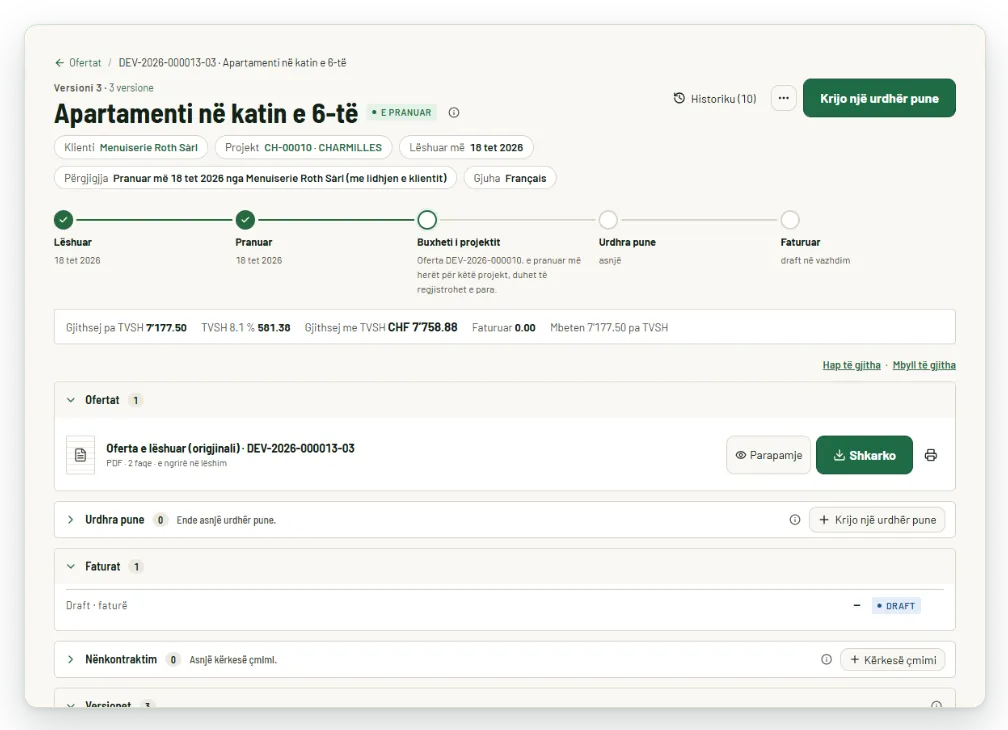Screen dimensions: 1008x730
Task: Click Mbeten 7'177.50 pa TVSH text
Action: (x=609, y=327)
